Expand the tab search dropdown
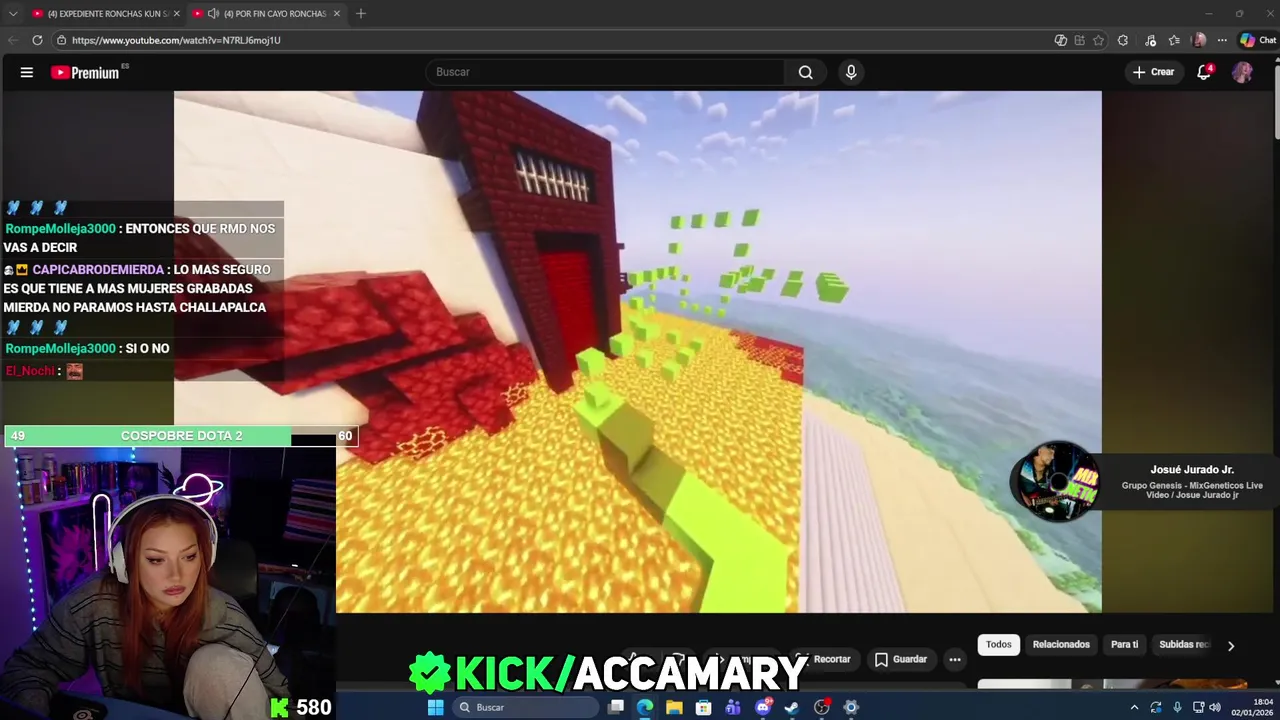The image size is (1280, 720). pyautogui.click(x=13, y=13)
